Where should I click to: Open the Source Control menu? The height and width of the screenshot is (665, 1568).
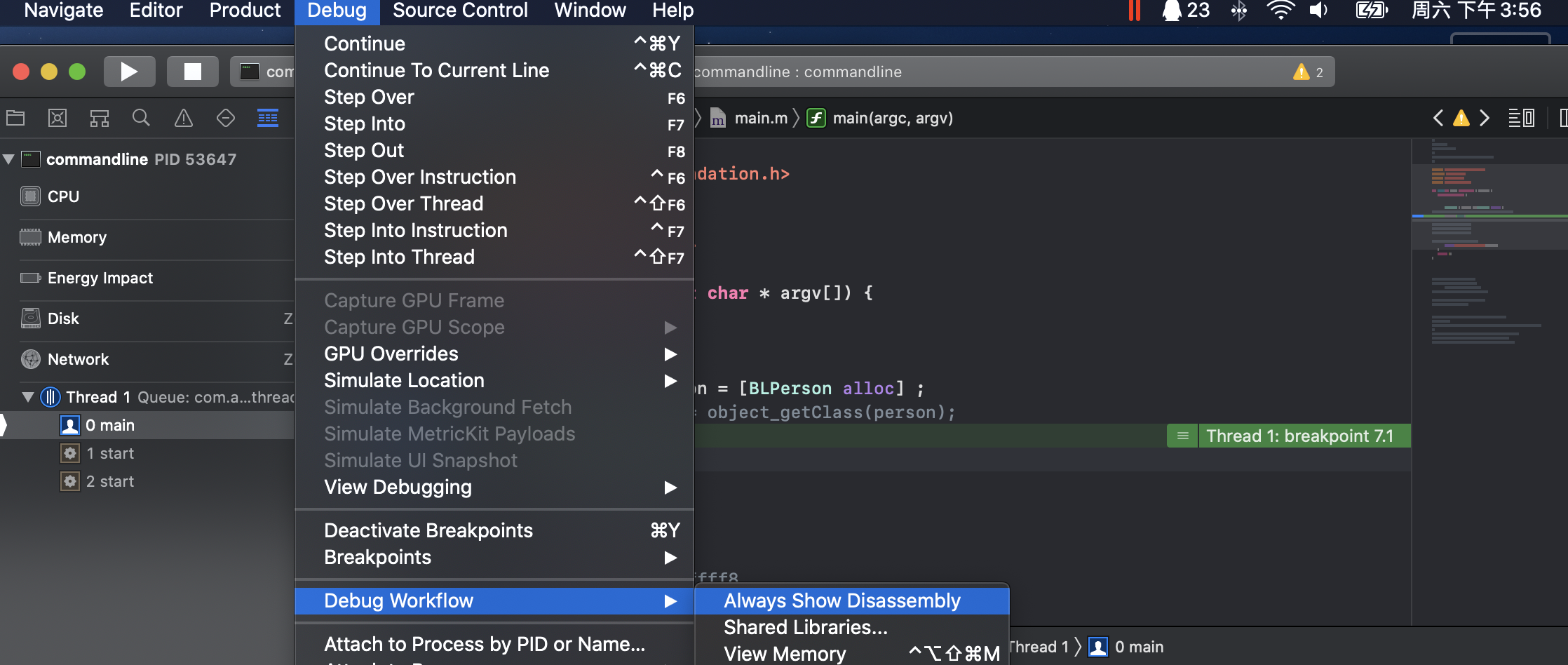tap(460, 11)
